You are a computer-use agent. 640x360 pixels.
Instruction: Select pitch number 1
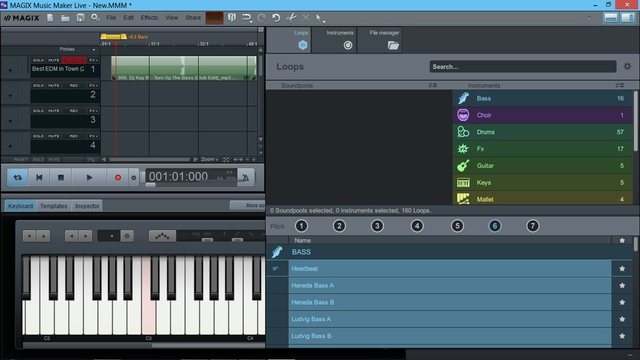(x=301, y=226)
